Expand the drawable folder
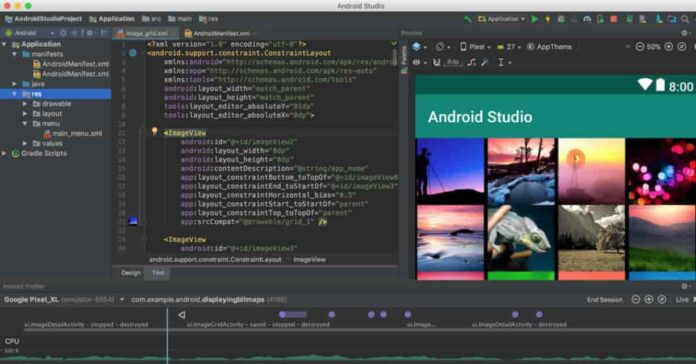696x364 pixels. 25,104
